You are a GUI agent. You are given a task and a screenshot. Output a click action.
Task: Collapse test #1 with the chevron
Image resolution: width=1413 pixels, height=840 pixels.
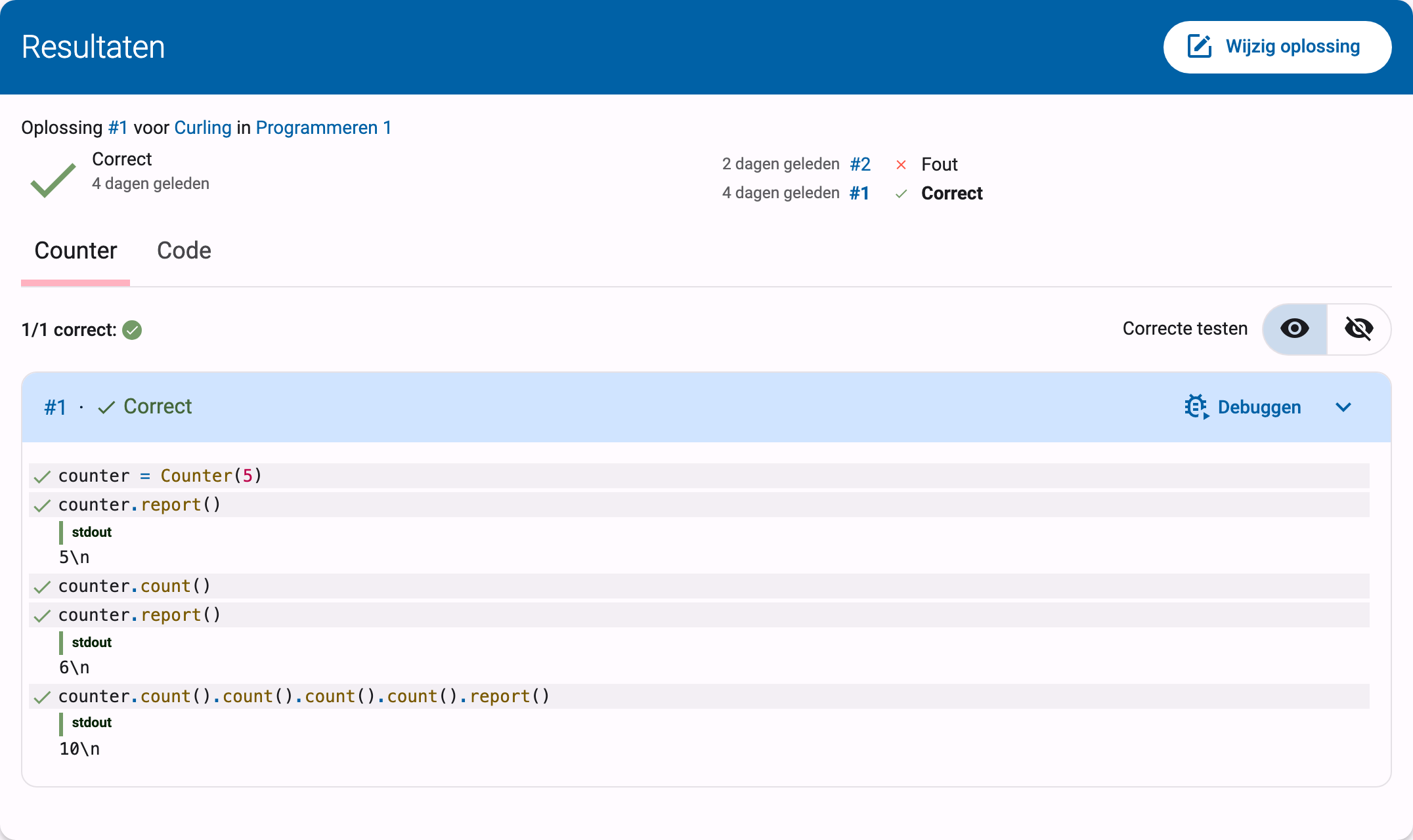1343,407
